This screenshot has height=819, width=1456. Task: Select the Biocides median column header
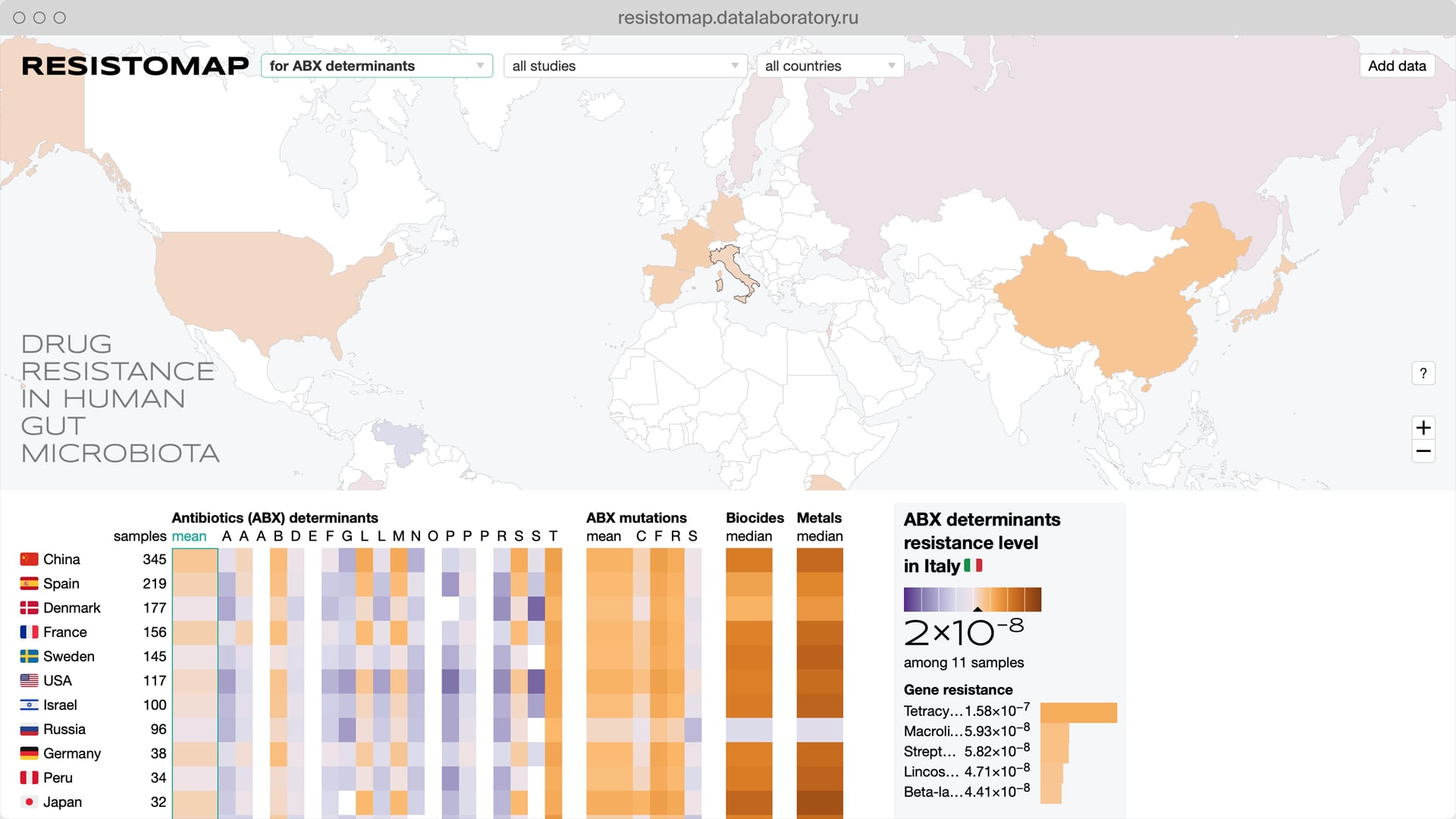click(x=748, y=536)
